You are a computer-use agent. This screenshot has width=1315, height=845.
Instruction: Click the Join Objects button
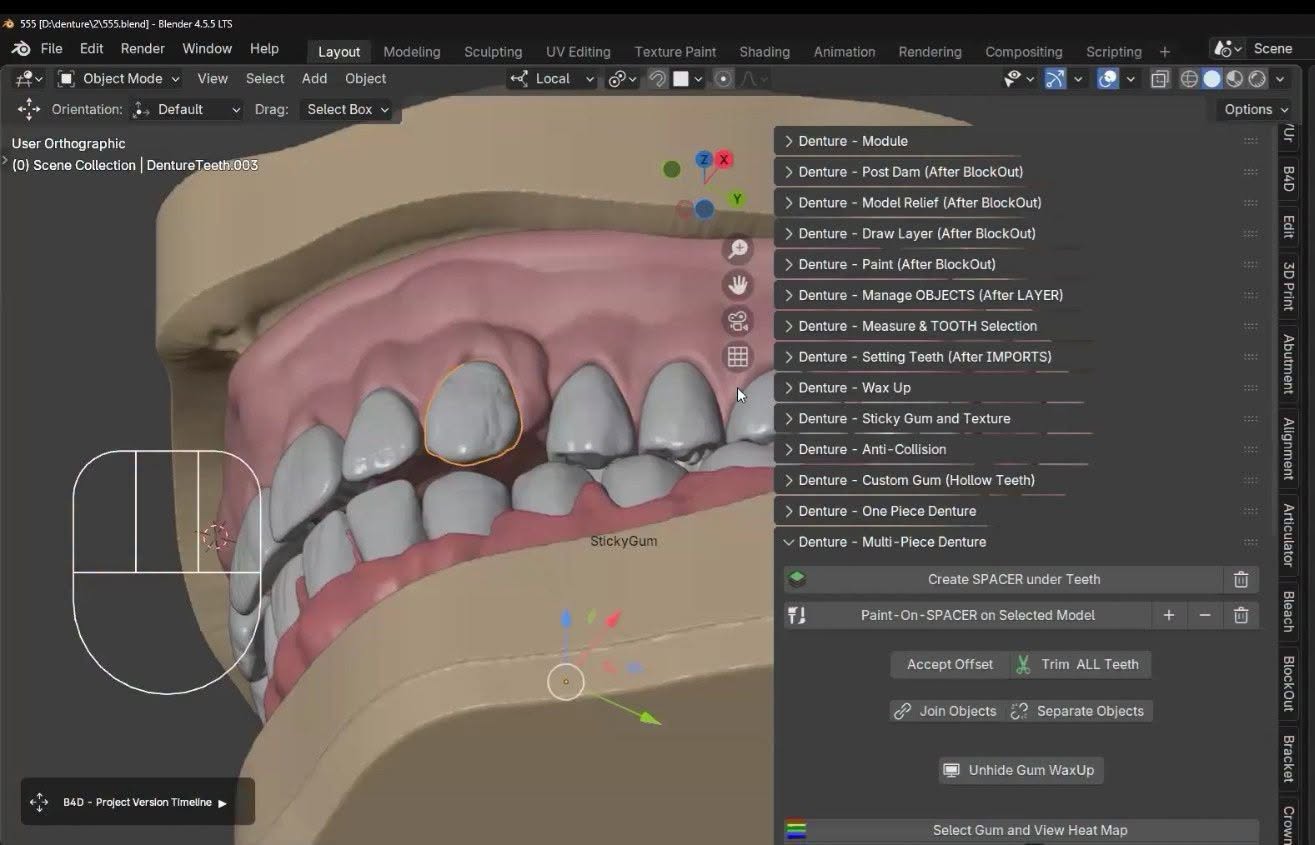point(947,711)
